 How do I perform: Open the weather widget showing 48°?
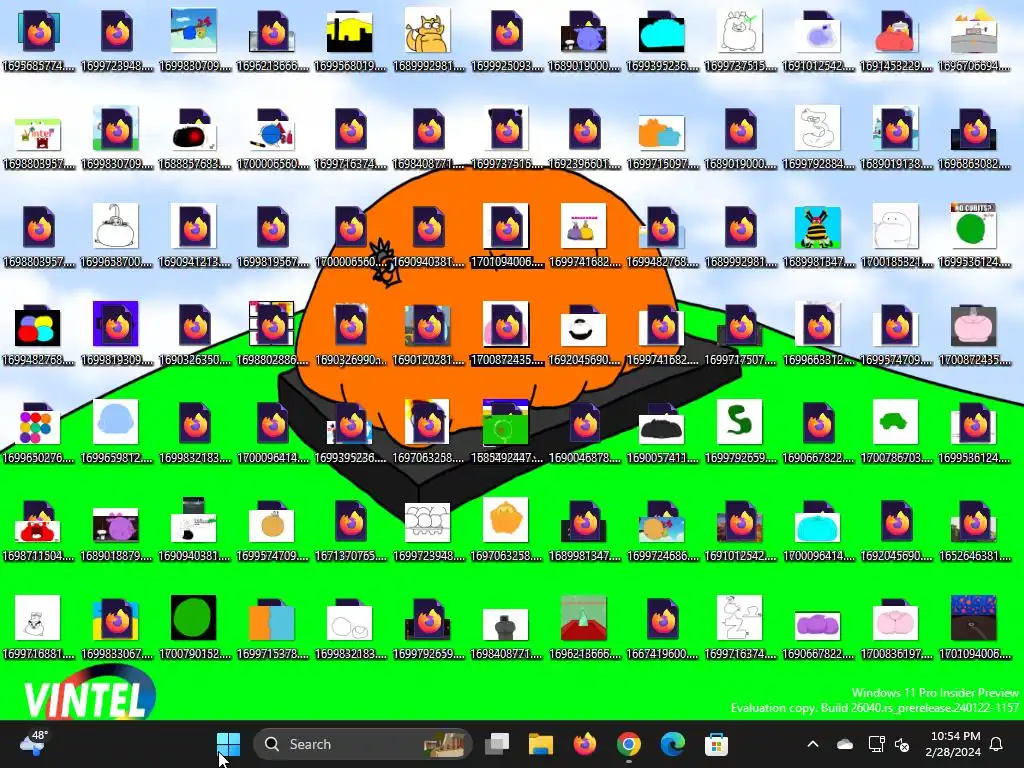[33, 743]
